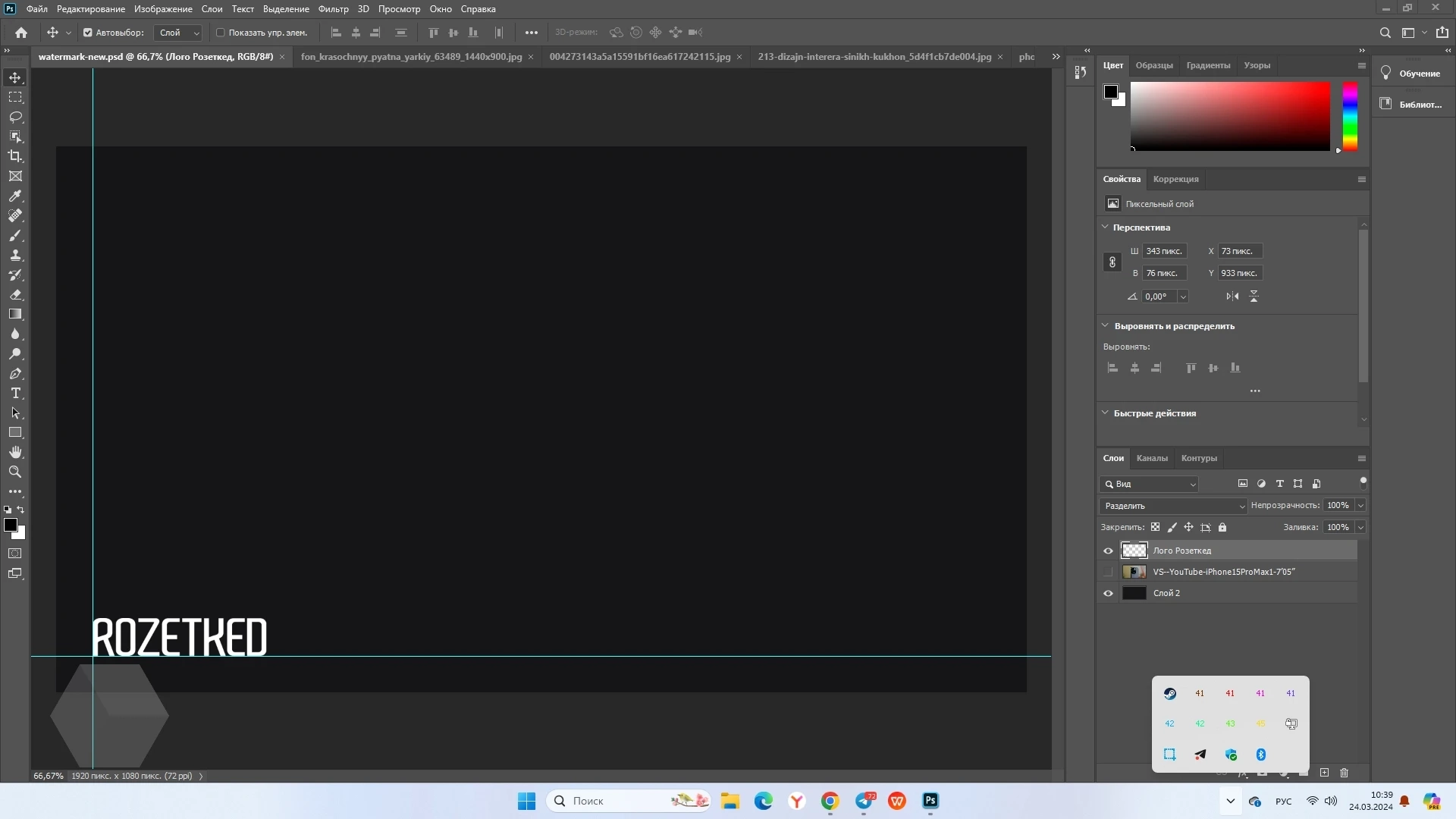This screenshot has width=1456, height=819.
Task: Open the Слои menu
Action: (212, 9)
